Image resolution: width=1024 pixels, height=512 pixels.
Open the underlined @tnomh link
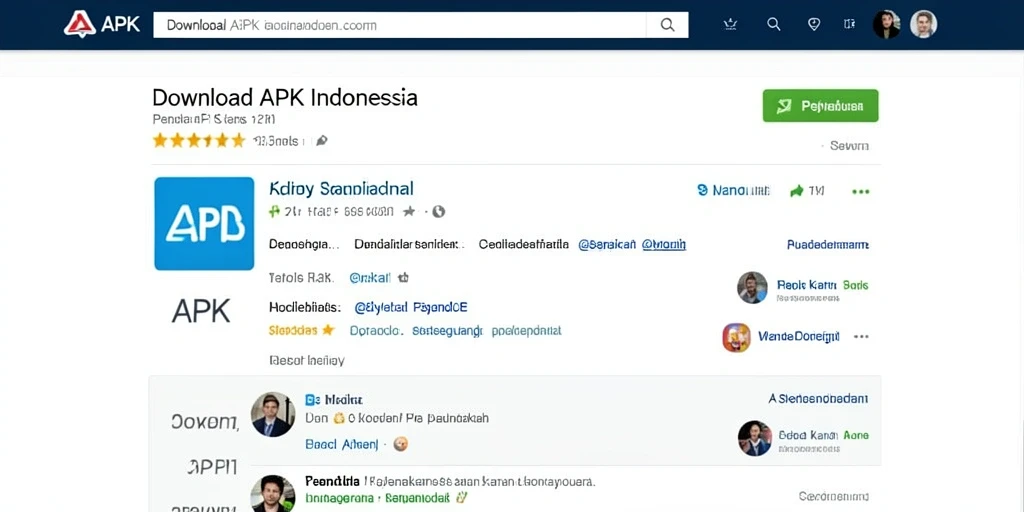click(664, 244)
